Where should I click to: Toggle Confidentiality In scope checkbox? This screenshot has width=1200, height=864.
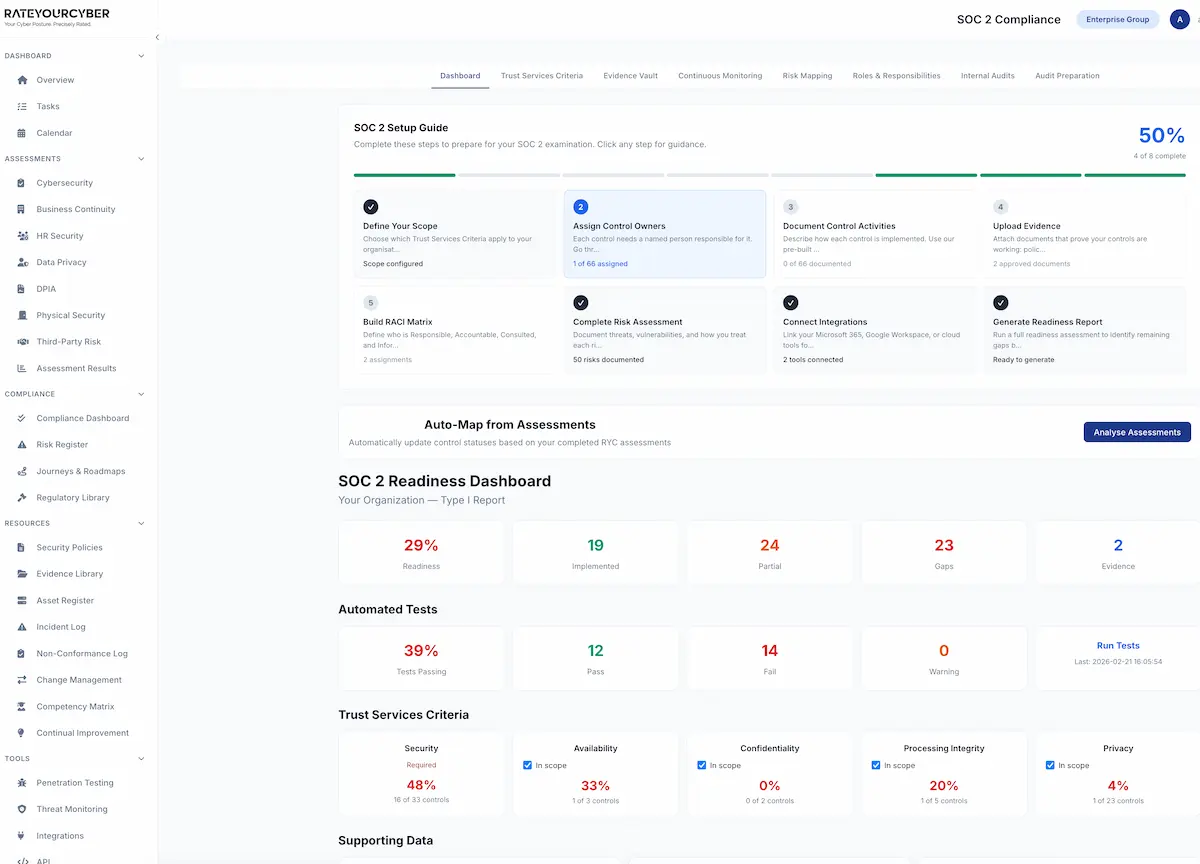click(x=702, y=765)
